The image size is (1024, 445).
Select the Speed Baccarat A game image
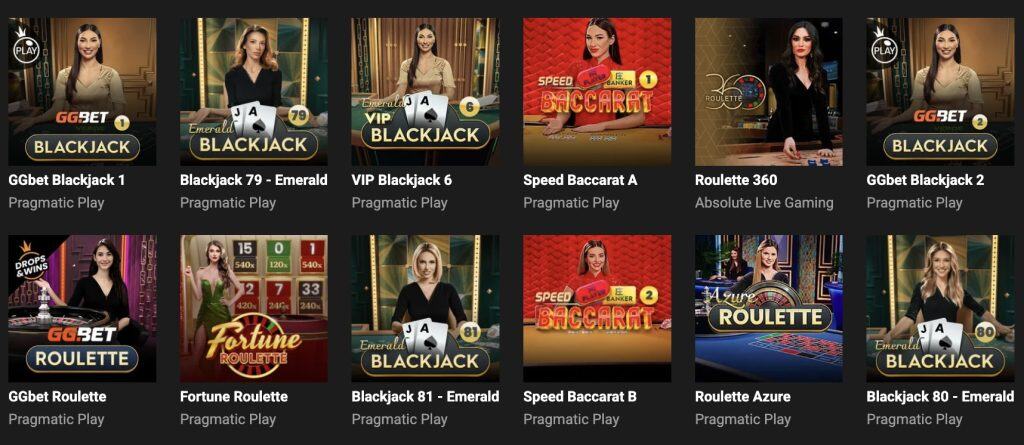597,91
